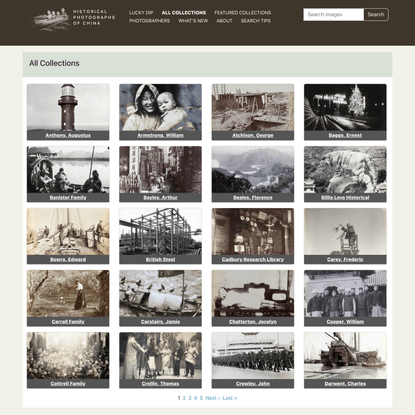Open the Billie Love Historical tiger photo
The width and height of the screenshot is (415, 415).
[x=345, y=170]
